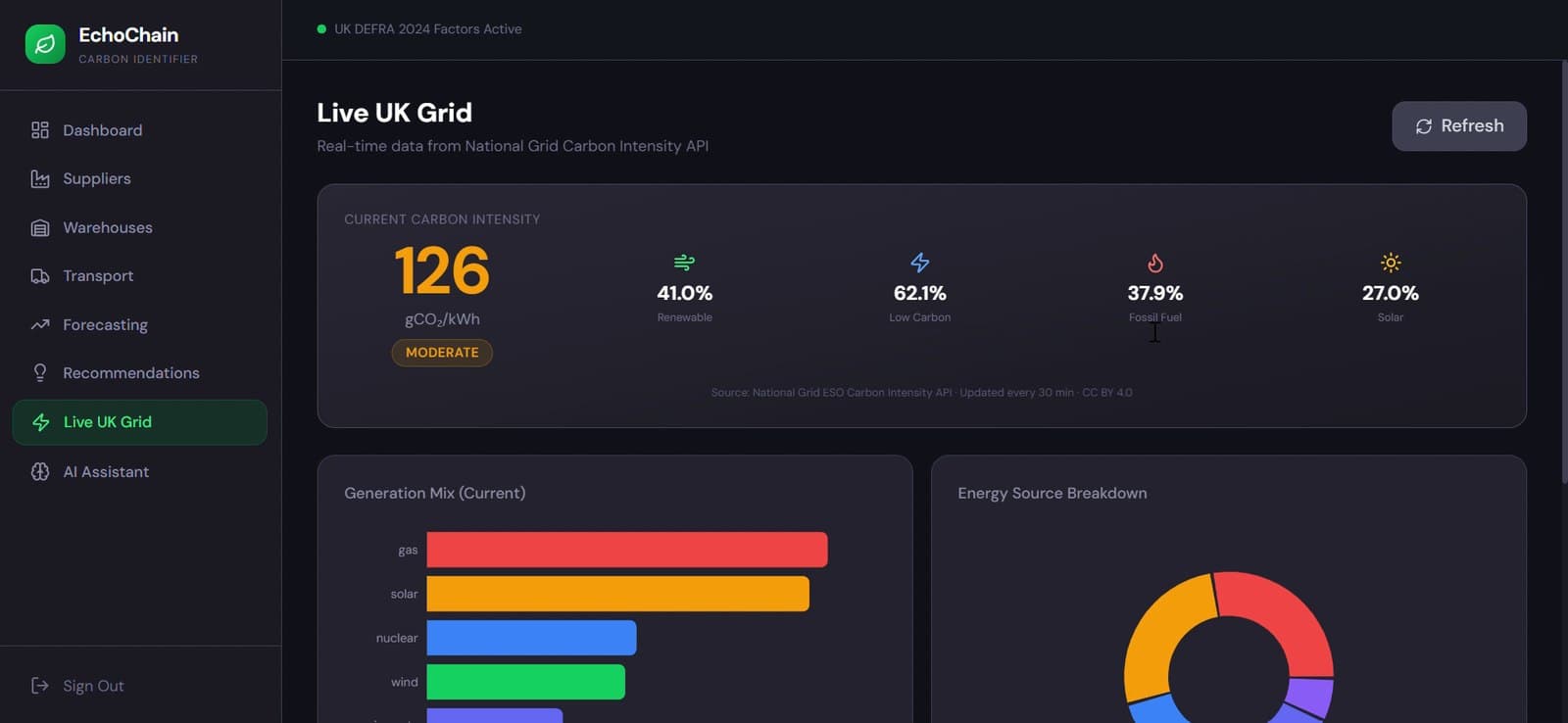Open the AI Assistant page

click(140, 471)
